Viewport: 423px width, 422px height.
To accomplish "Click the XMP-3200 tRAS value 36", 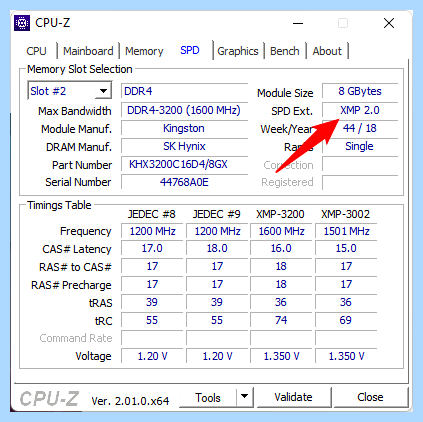I will click(281, 302).
